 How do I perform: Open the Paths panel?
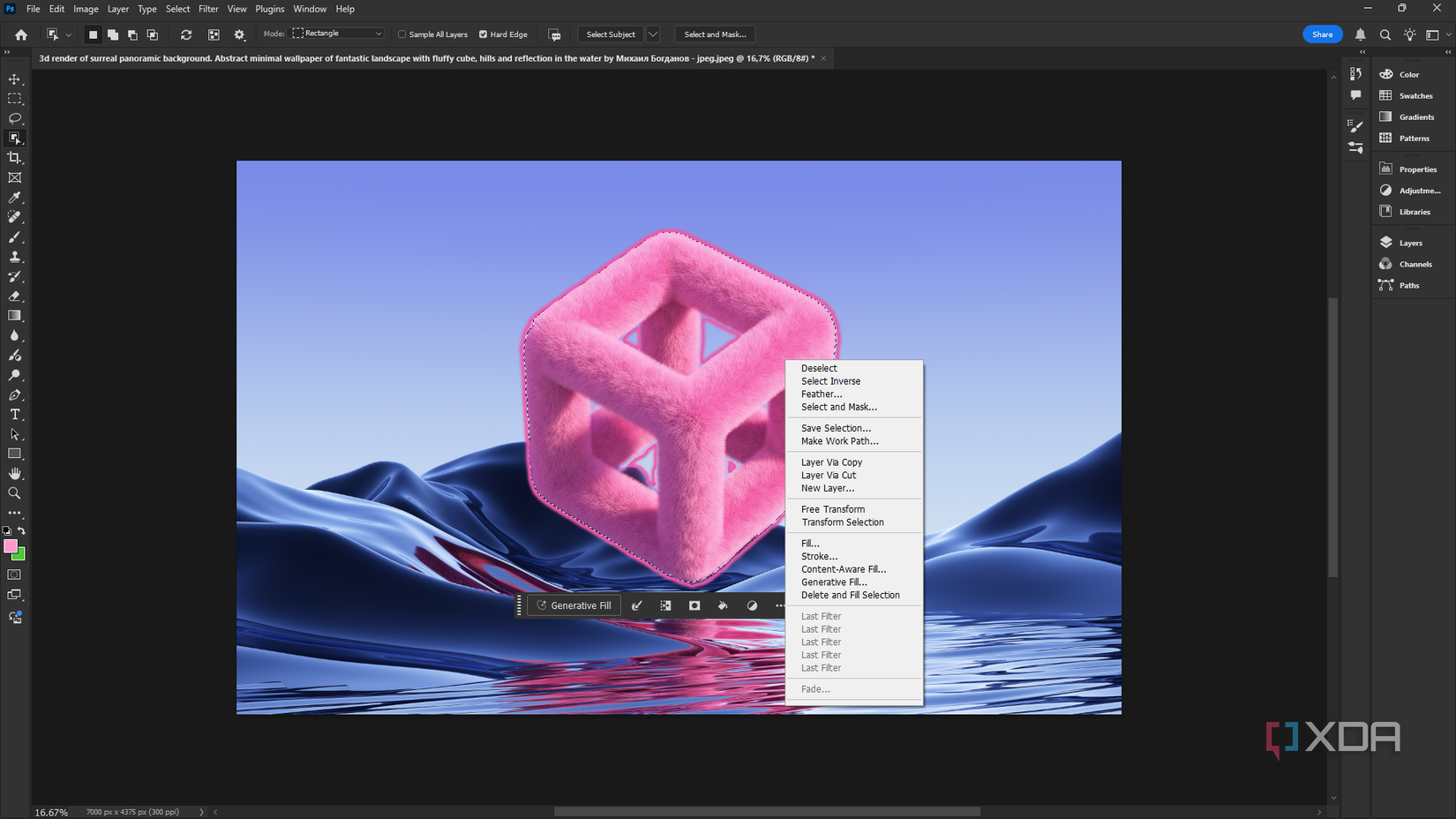coord(1410,285)
